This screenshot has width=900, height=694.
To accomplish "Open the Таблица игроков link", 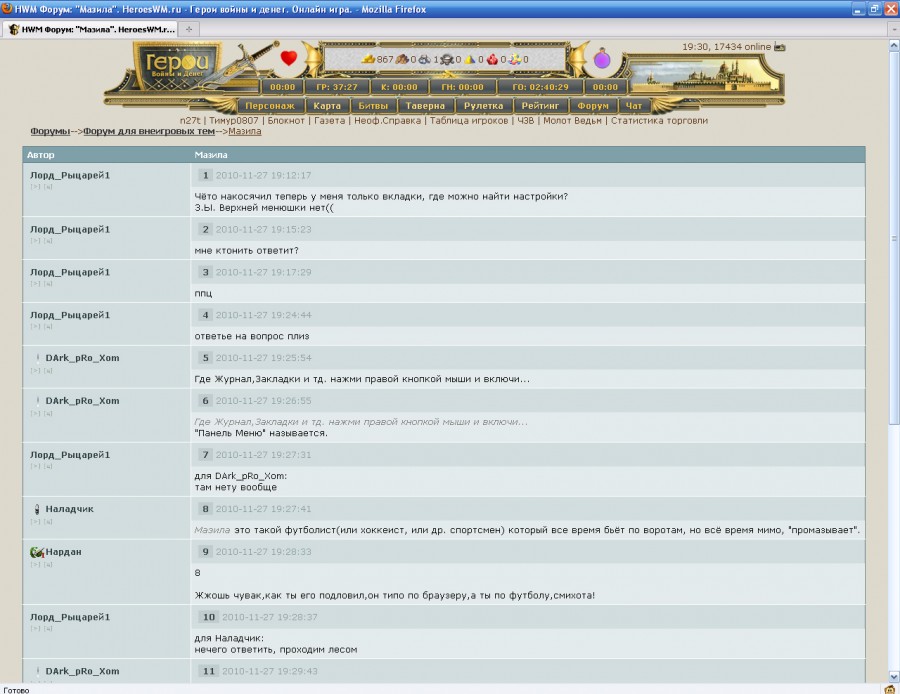I will tap(468, 121).
